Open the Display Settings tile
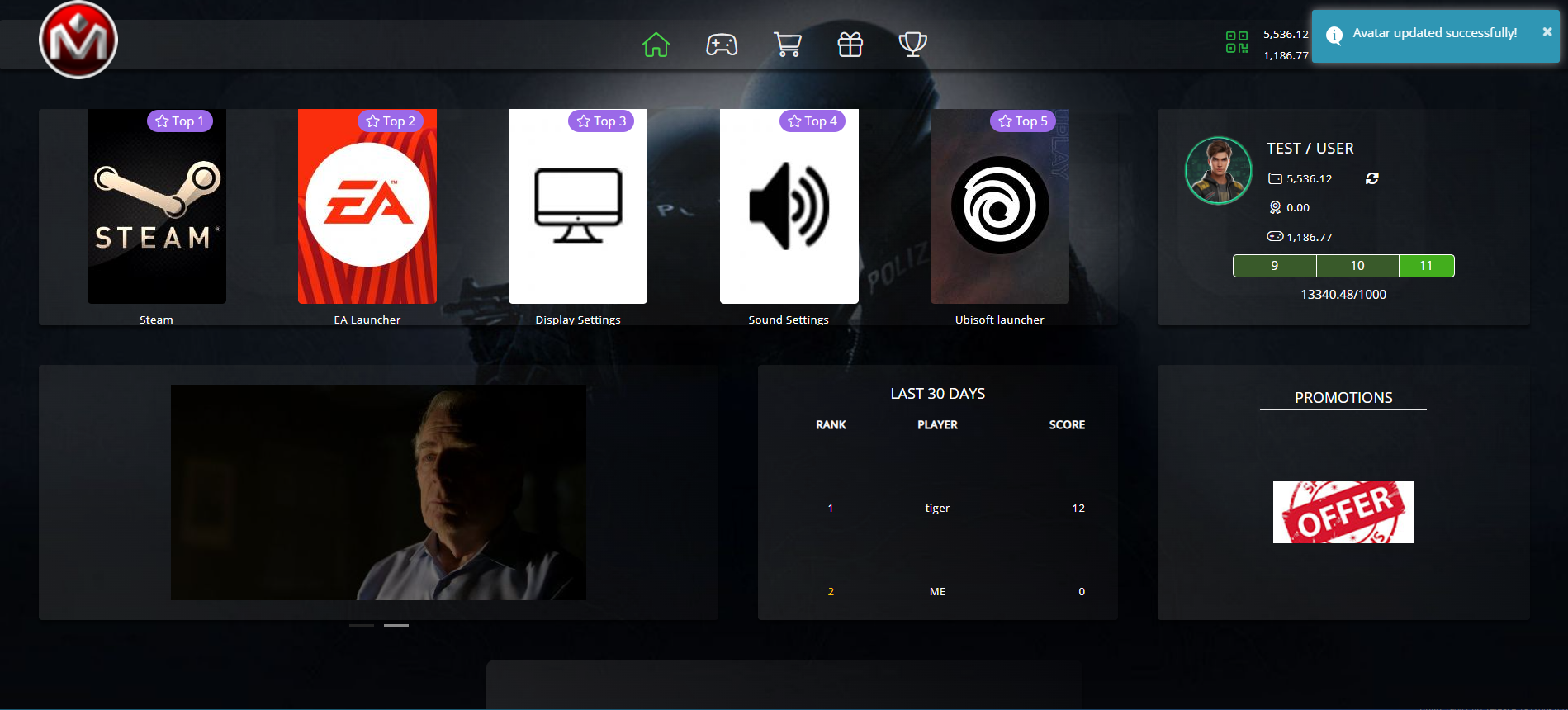Screen dimensions: 1568x710 pyautogui.click(x=578, y=206)
